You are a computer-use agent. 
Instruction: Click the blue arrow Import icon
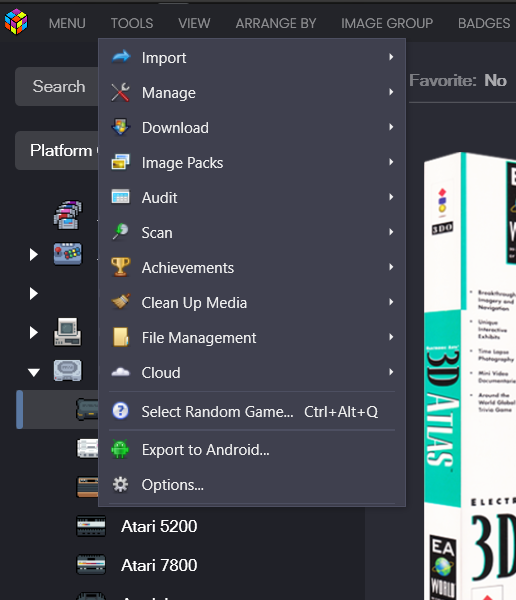point(121,57)
